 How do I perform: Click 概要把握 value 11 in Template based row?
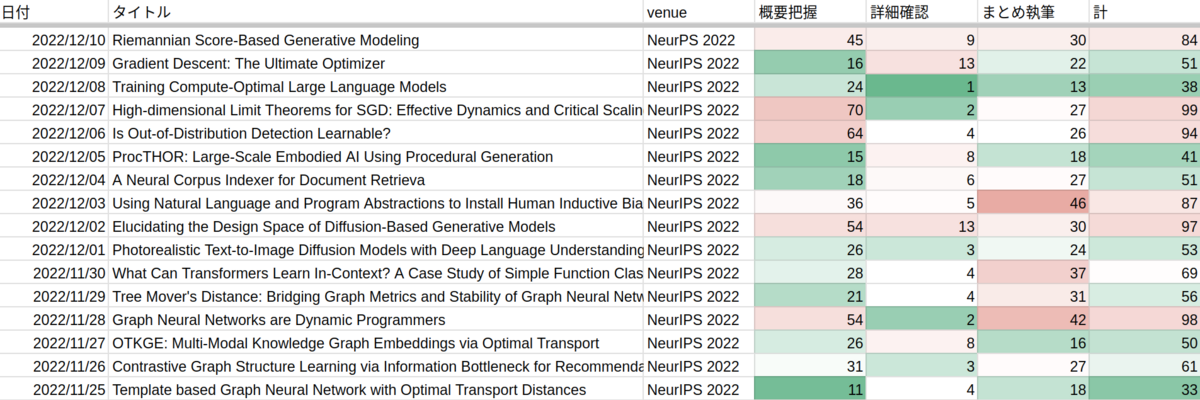[x=809, y=390]
